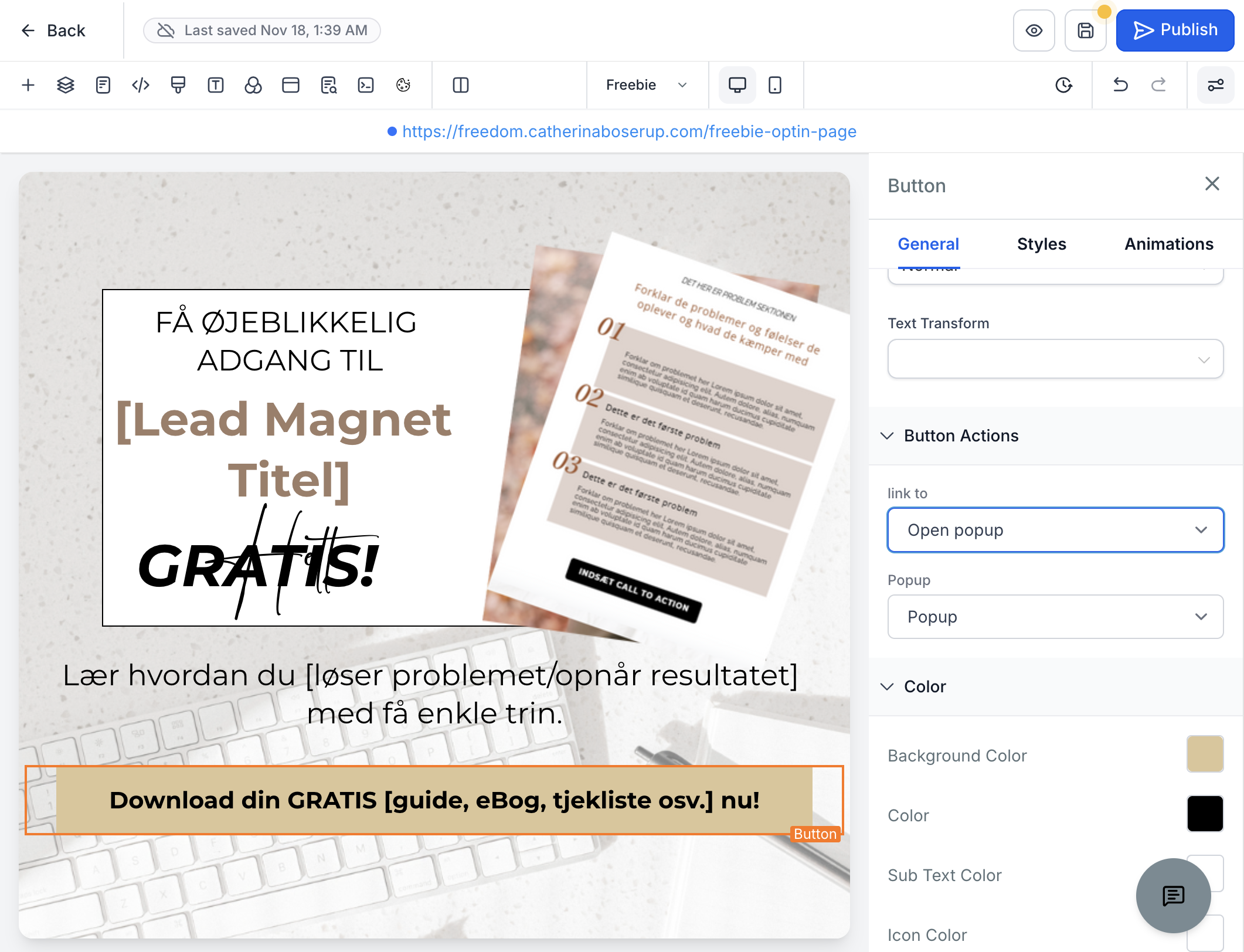Viewport: 1244px width, 952px height.
Task: Click the paint roller theme icon
Action: 178,86
